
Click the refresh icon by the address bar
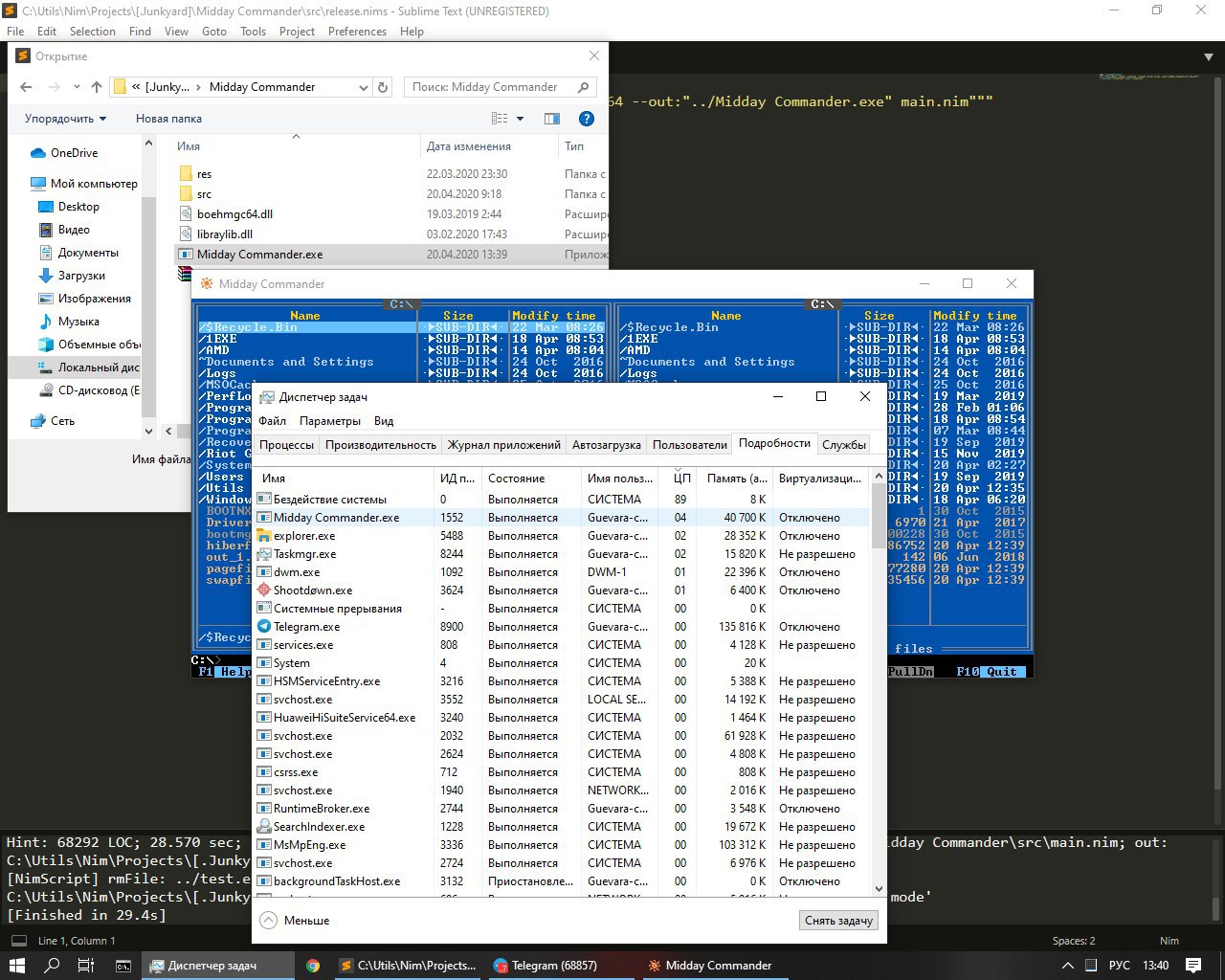click(x=383, y=87)
